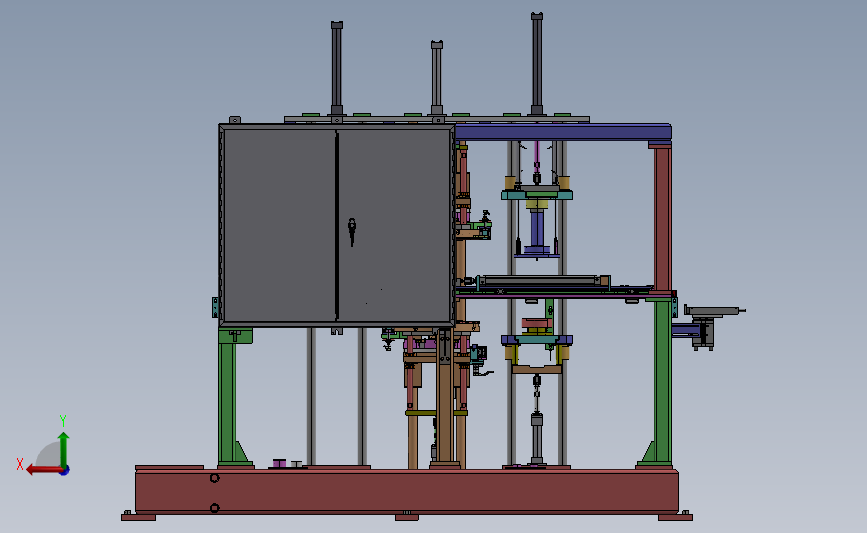This screenshot has width=867, height=533.
Task: Select the motor assembly on right side
Action: tap(703, 333)
